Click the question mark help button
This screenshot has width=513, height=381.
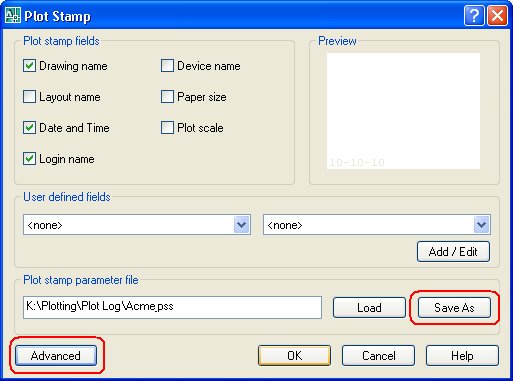[474, 15]
